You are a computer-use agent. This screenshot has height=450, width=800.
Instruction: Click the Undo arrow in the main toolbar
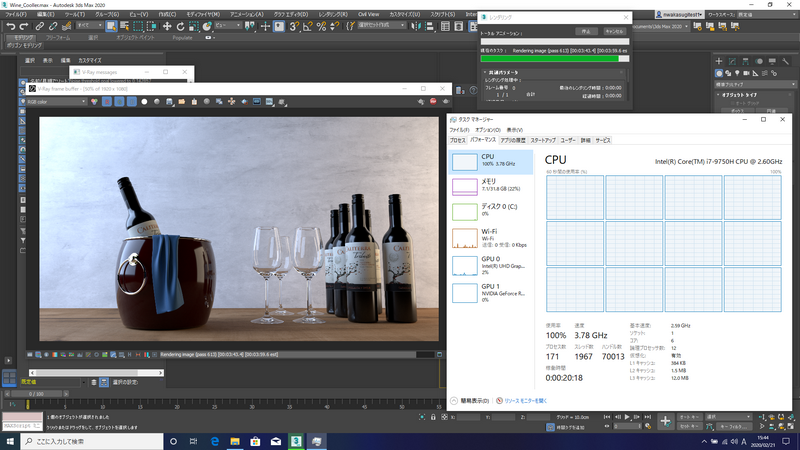pyautogui.click(x=10, y=26)
